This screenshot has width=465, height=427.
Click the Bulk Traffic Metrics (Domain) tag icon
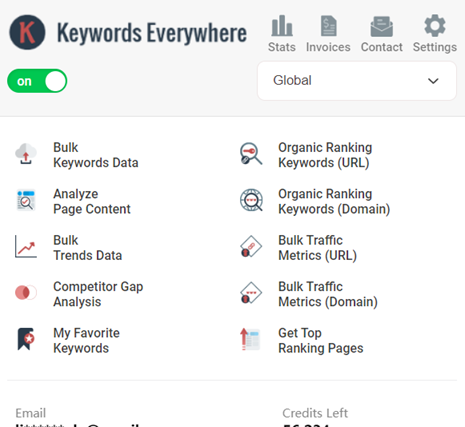coord(251,293)
